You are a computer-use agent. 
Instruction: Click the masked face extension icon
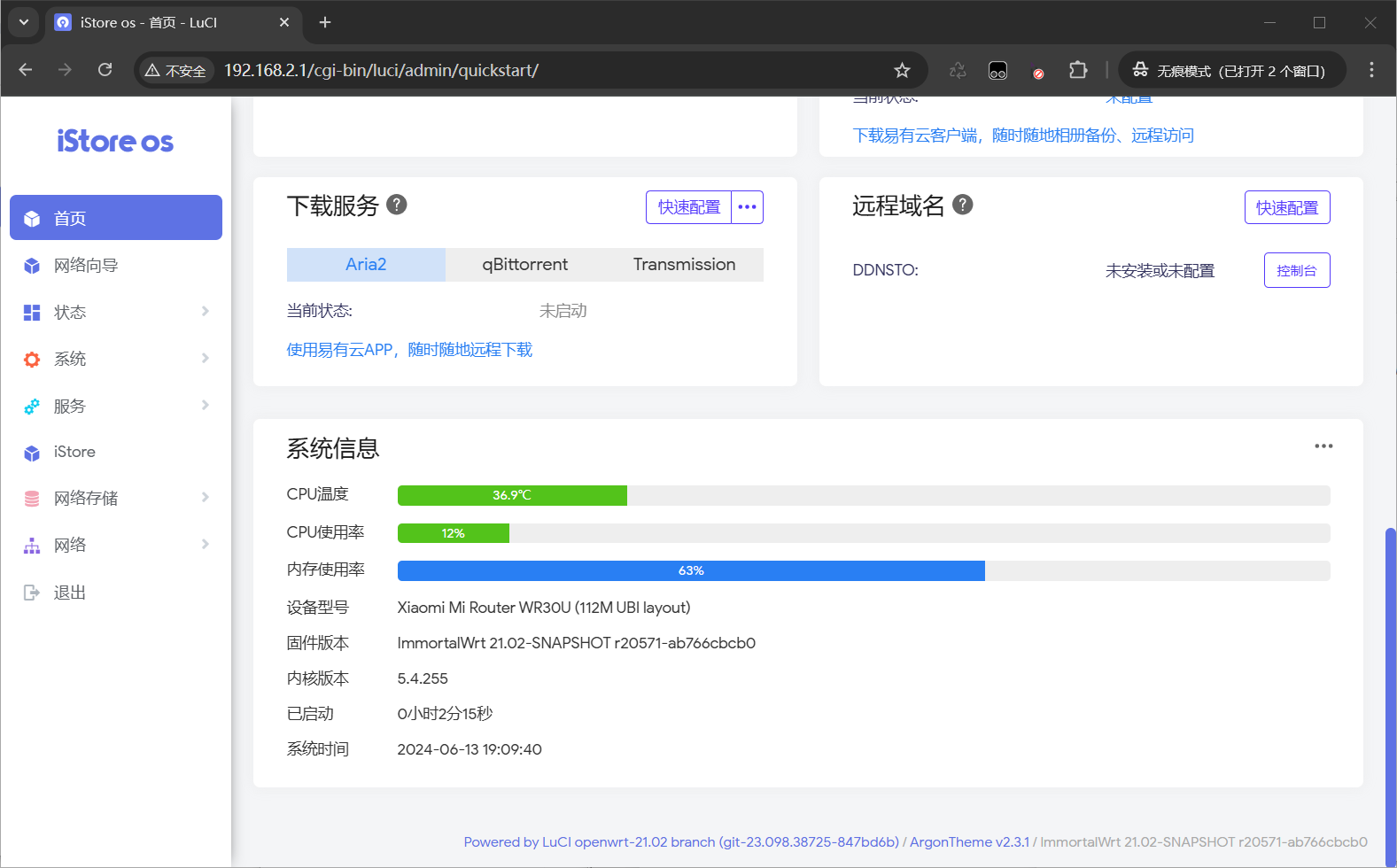tap(998, 71)
